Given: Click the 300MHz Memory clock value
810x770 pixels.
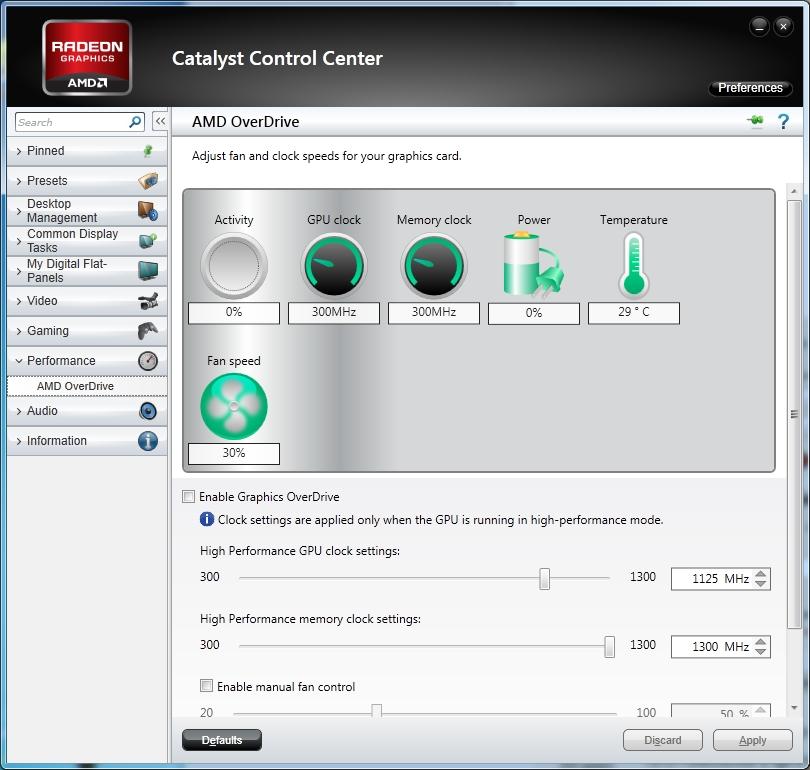Looking at the screenshot, I should (434, 312).
